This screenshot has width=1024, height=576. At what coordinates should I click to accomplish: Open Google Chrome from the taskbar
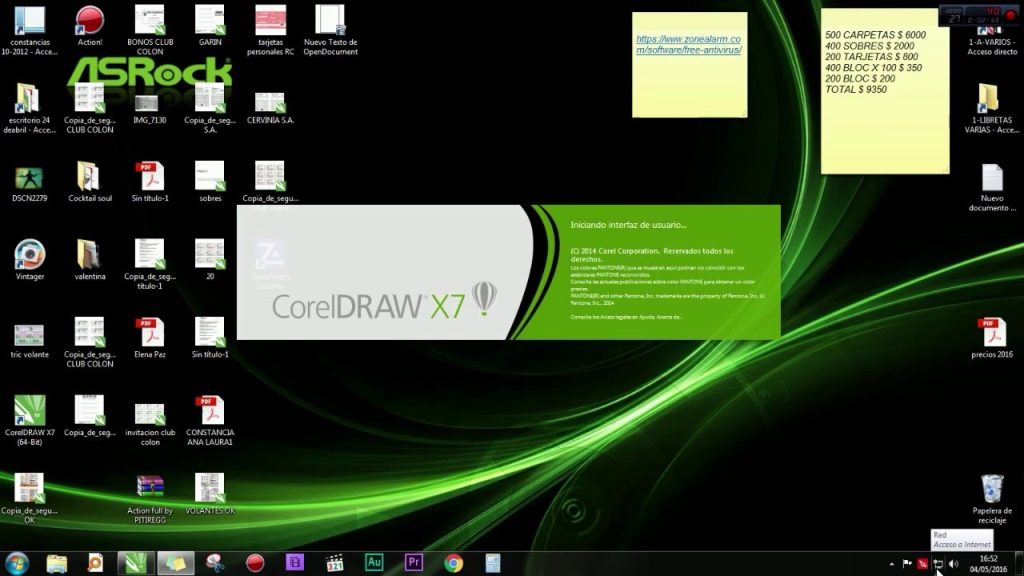tap(454, 563)
